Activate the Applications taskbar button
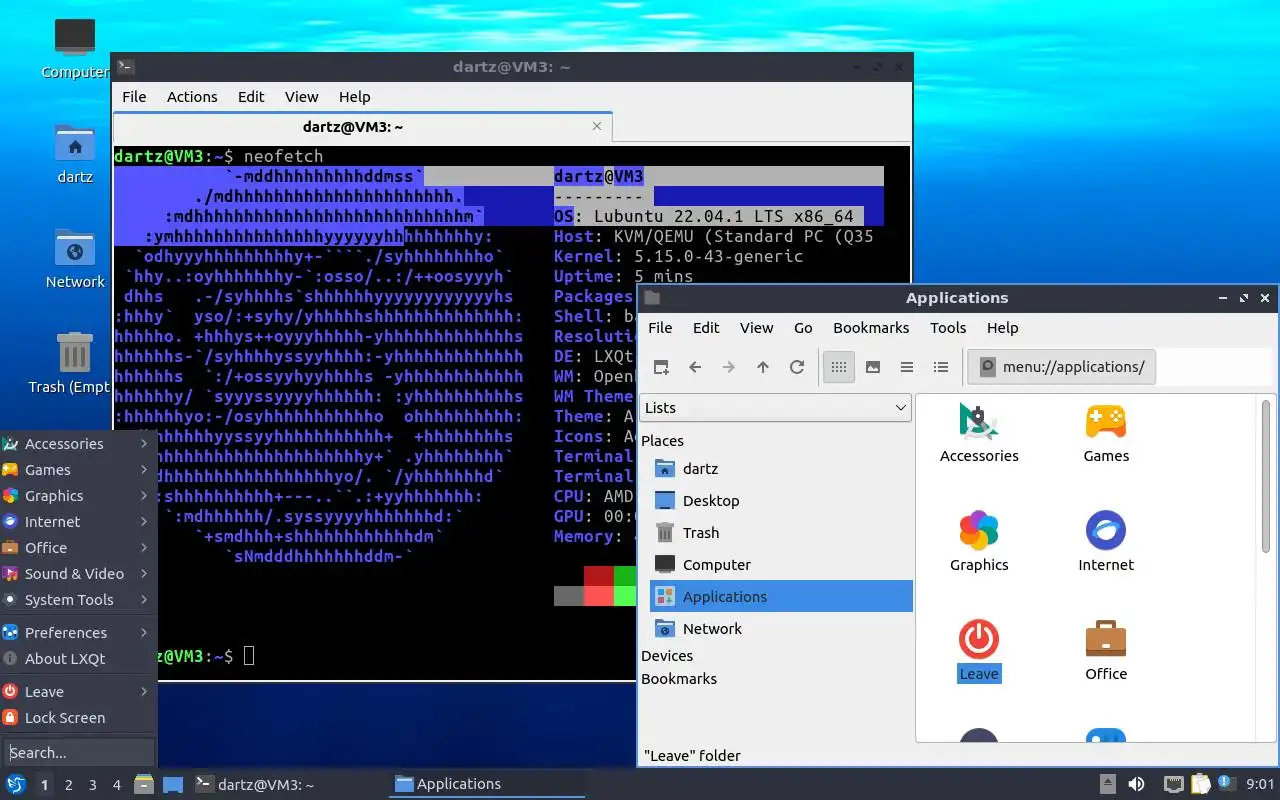 [x=487, y=784]
